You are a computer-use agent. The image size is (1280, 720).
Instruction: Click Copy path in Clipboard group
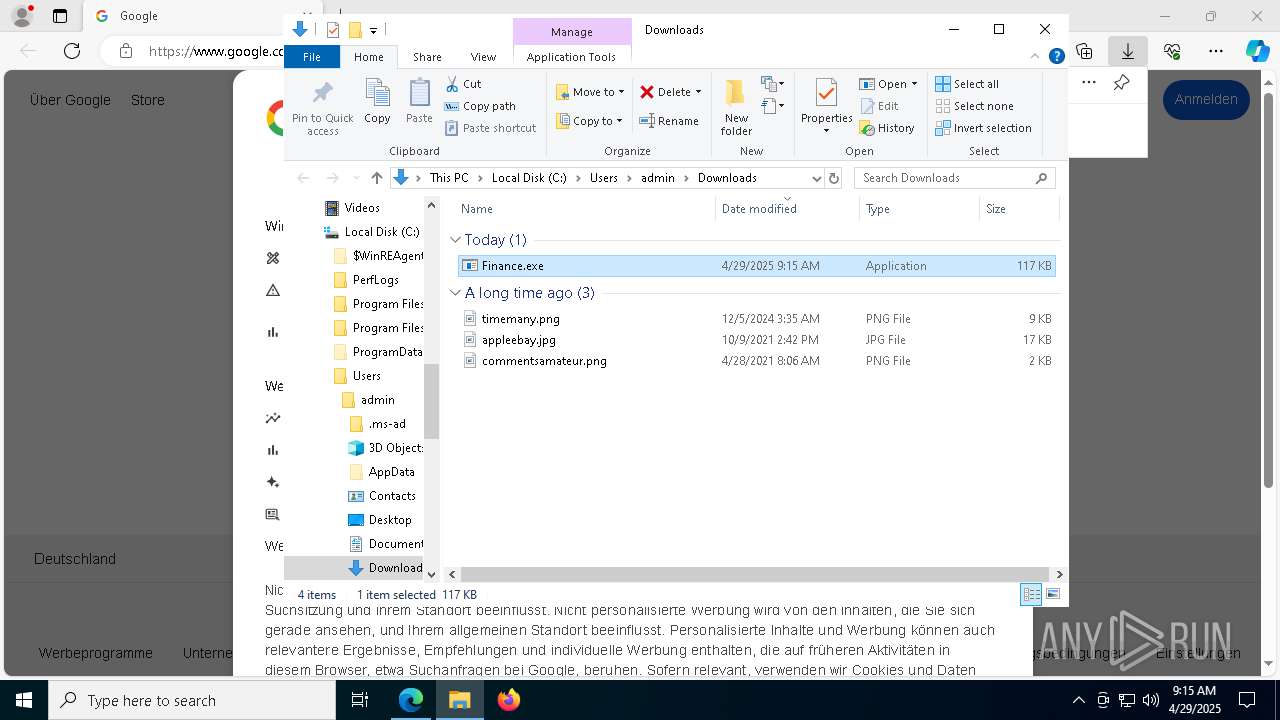pos(480,106)
